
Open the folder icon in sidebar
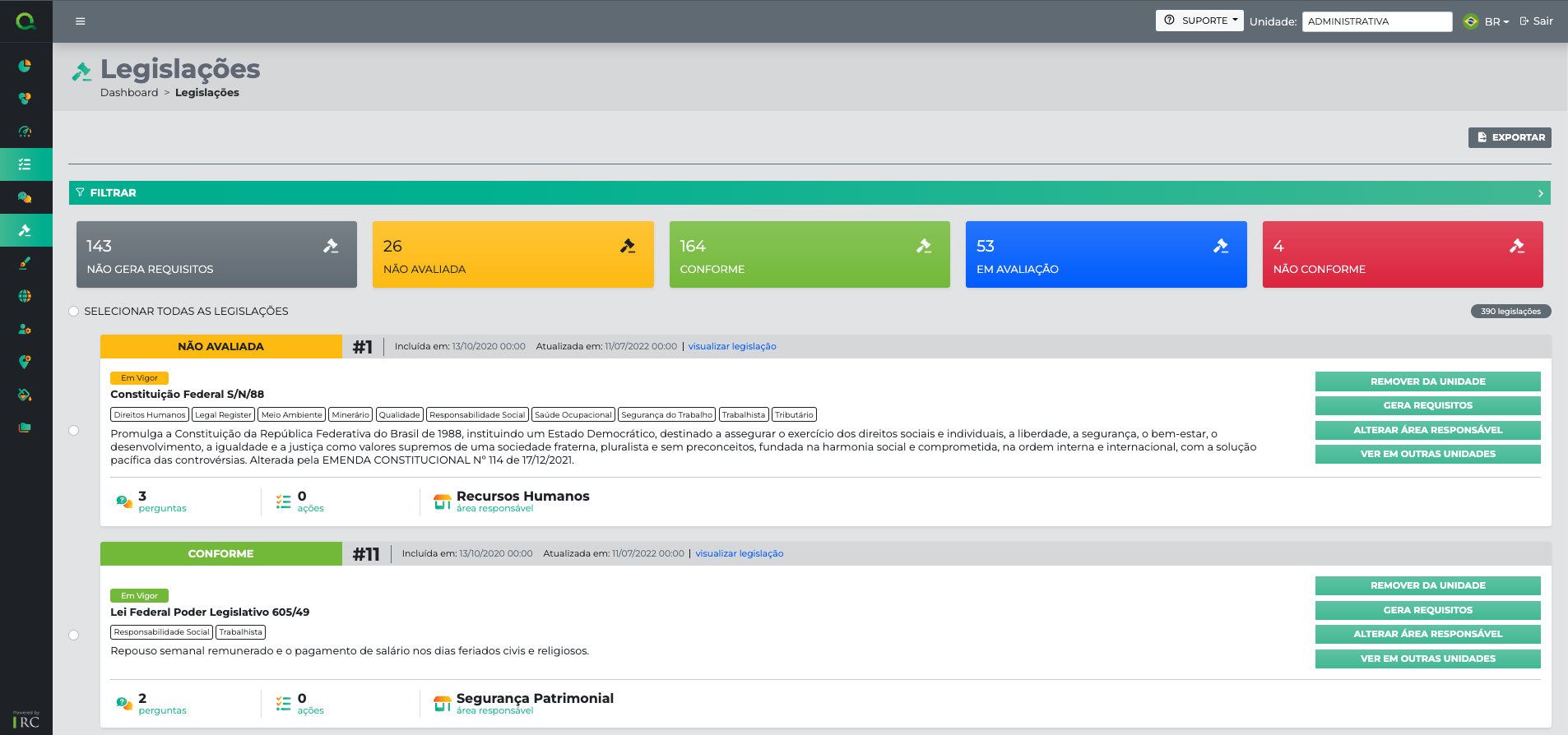[25, 428]
